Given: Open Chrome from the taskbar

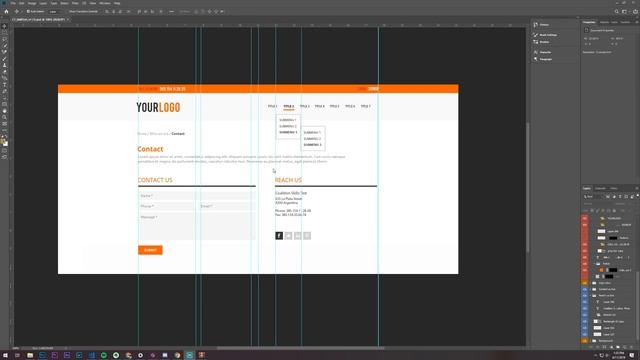Looking at the screenshot, I should [177, 355].
